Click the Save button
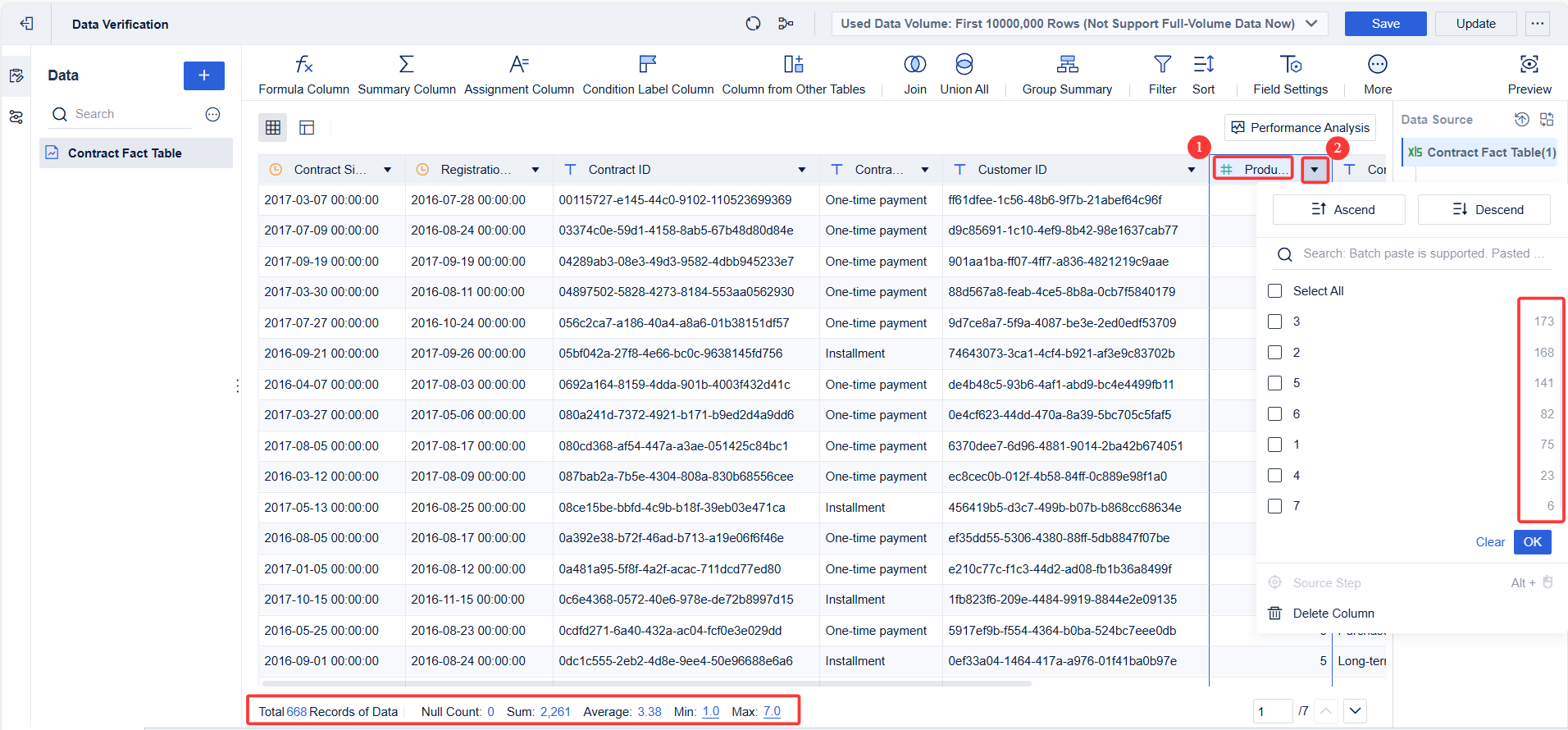The image size is (1568, 730). (x=1385, y=24)
